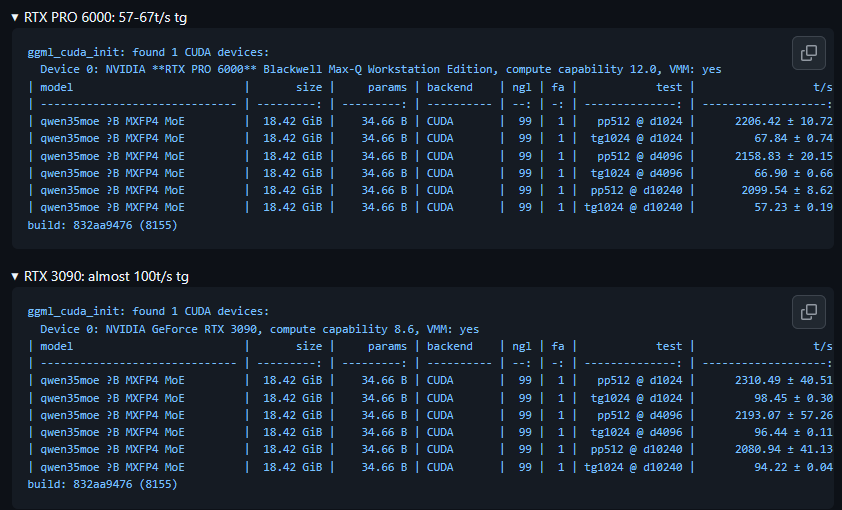Image resolution: width=842 pixels, height=510 pixels.
Task: Click the 'test' header in the RTX 3090 table
Action: point(669,347)
